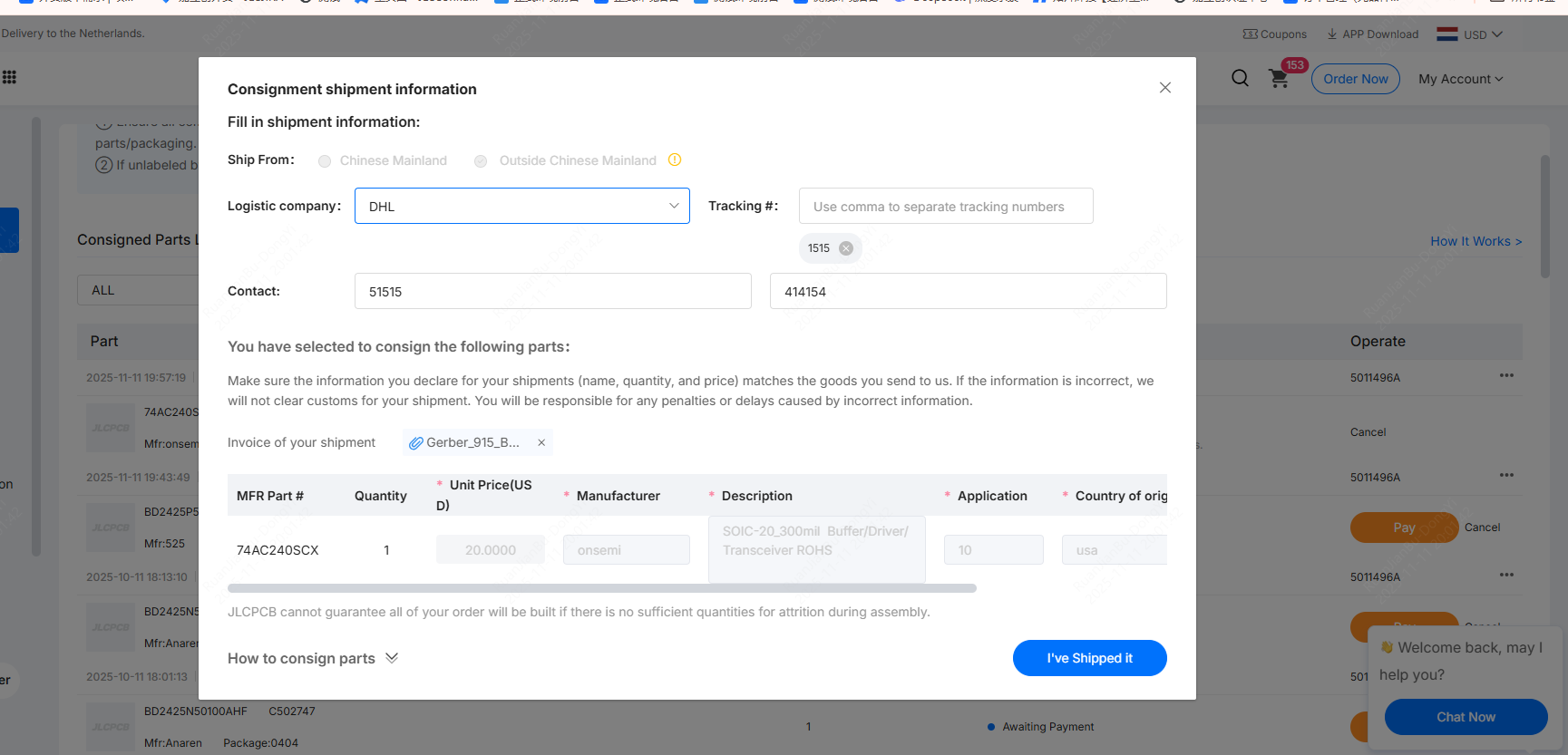
Task: Remove the 1515 tracking number tag
Action: [846, 248]
